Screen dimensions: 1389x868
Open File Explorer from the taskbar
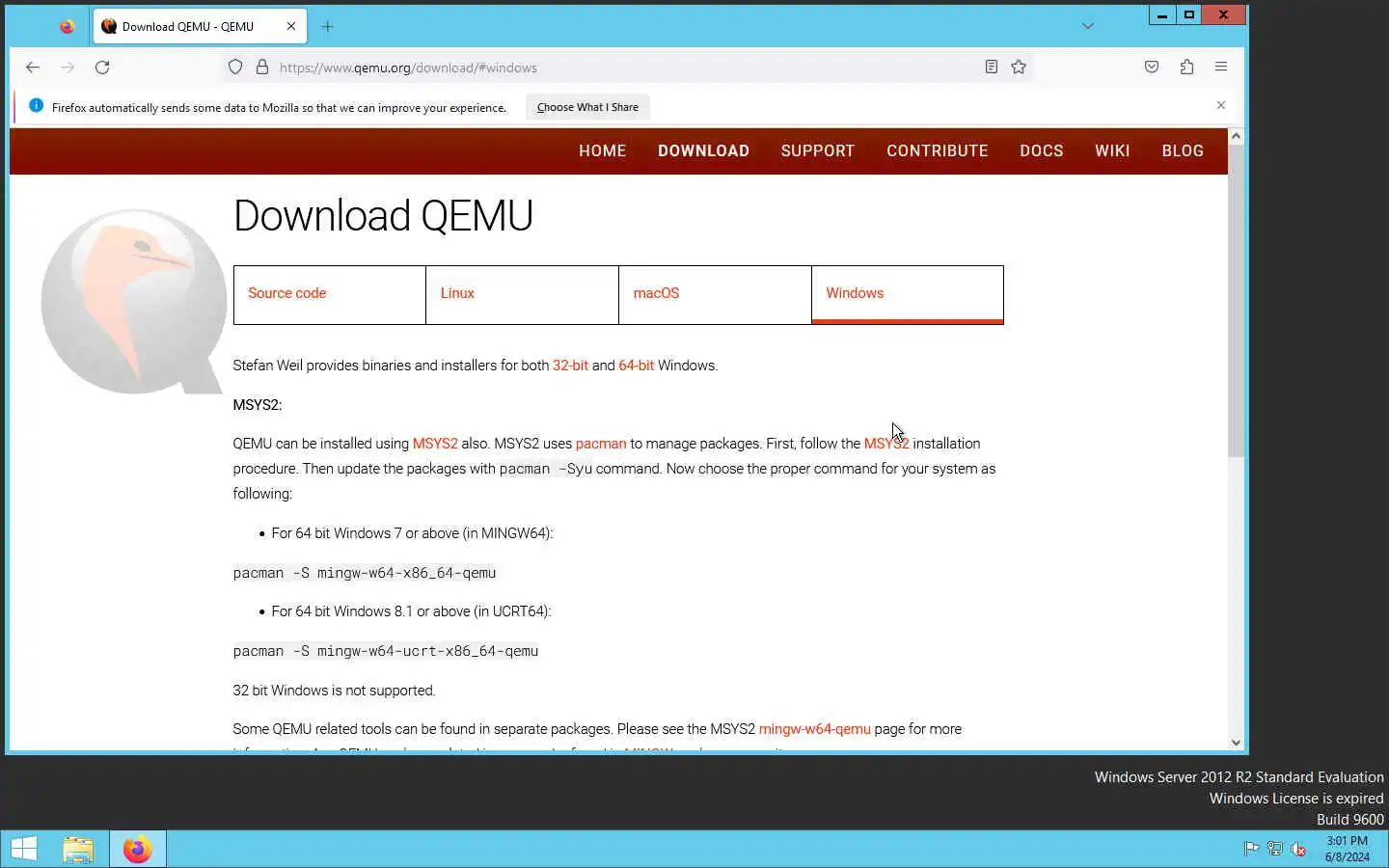tap(78, 849)
